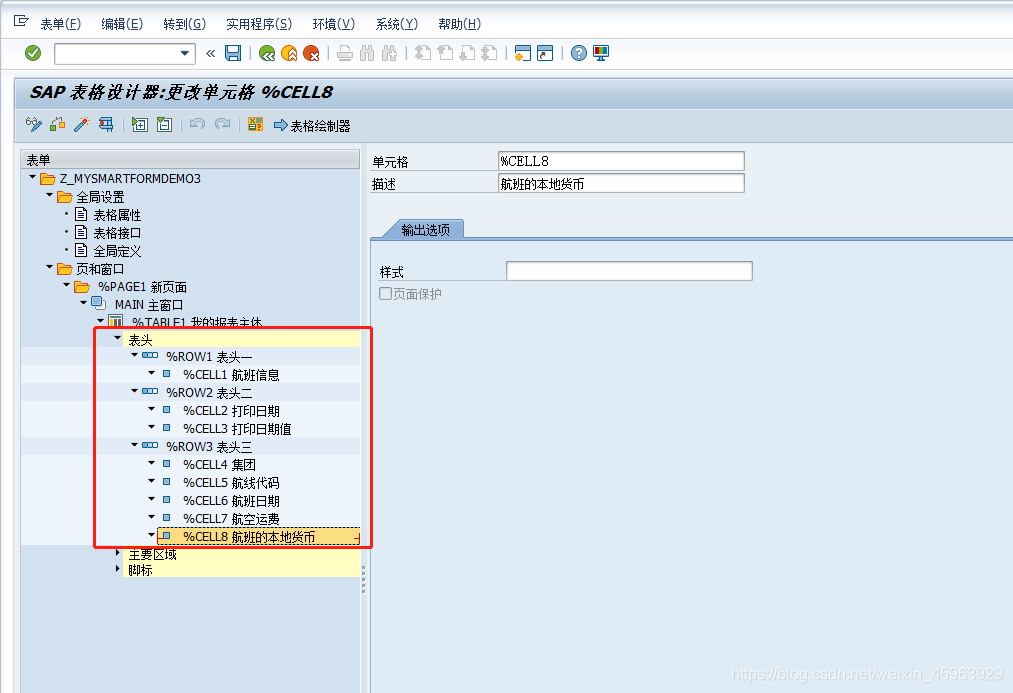This screenshot has height=693, width=1013.
Task: Click the SAP window menu icon beside 表单
Action: pos(21,21)
